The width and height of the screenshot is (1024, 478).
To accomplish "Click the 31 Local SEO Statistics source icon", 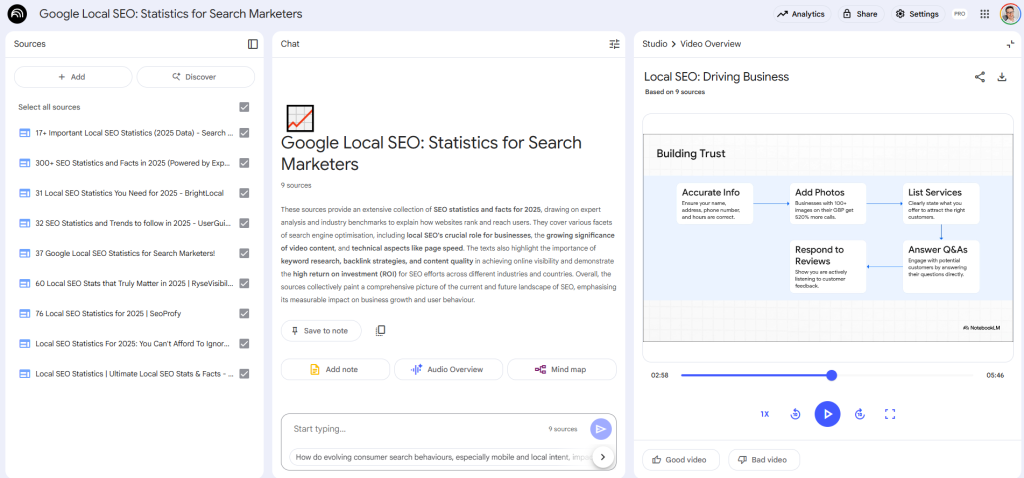I will [25, 193].
